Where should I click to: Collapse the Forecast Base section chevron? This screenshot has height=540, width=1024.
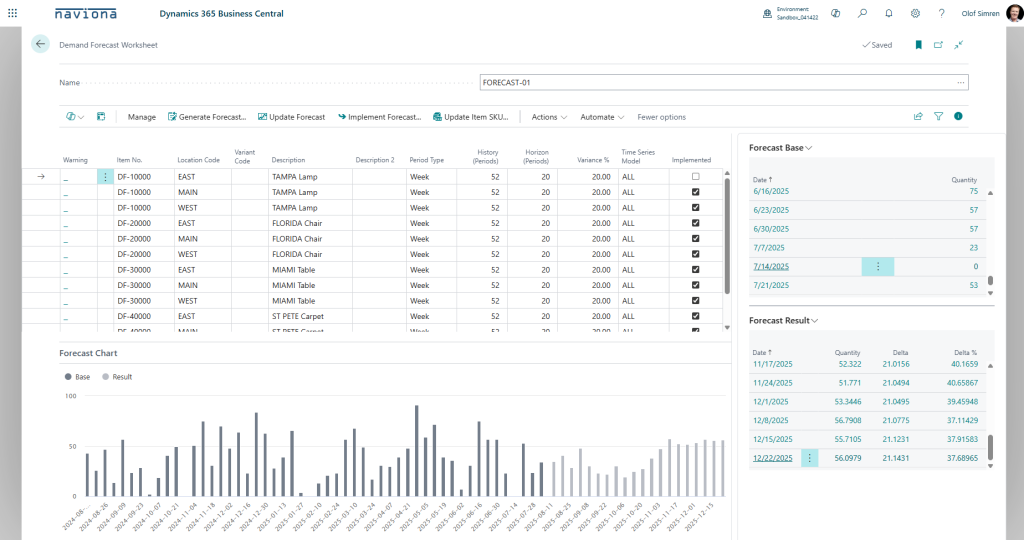point(809,148)
